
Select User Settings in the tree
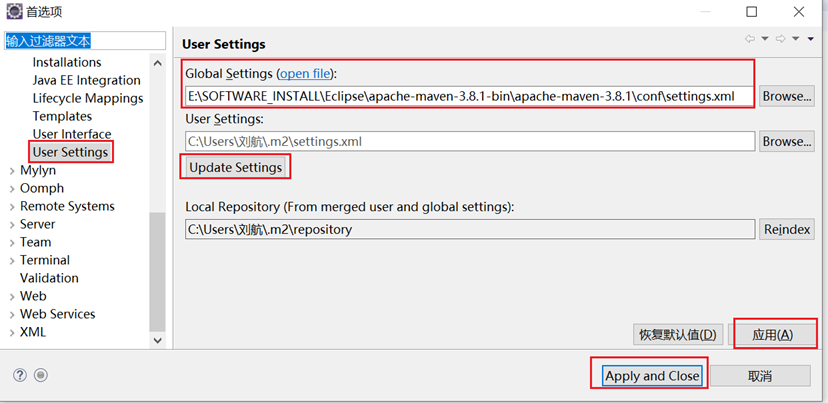point(70,152)
